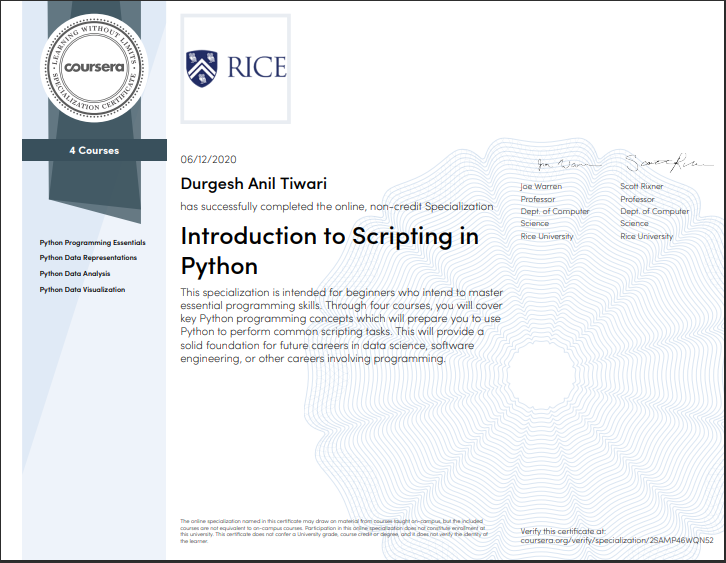The height and width of the screenshot is (563, 726).
Task: Click 'Python Data Representations' course name
Action: [x=88, y=257]
